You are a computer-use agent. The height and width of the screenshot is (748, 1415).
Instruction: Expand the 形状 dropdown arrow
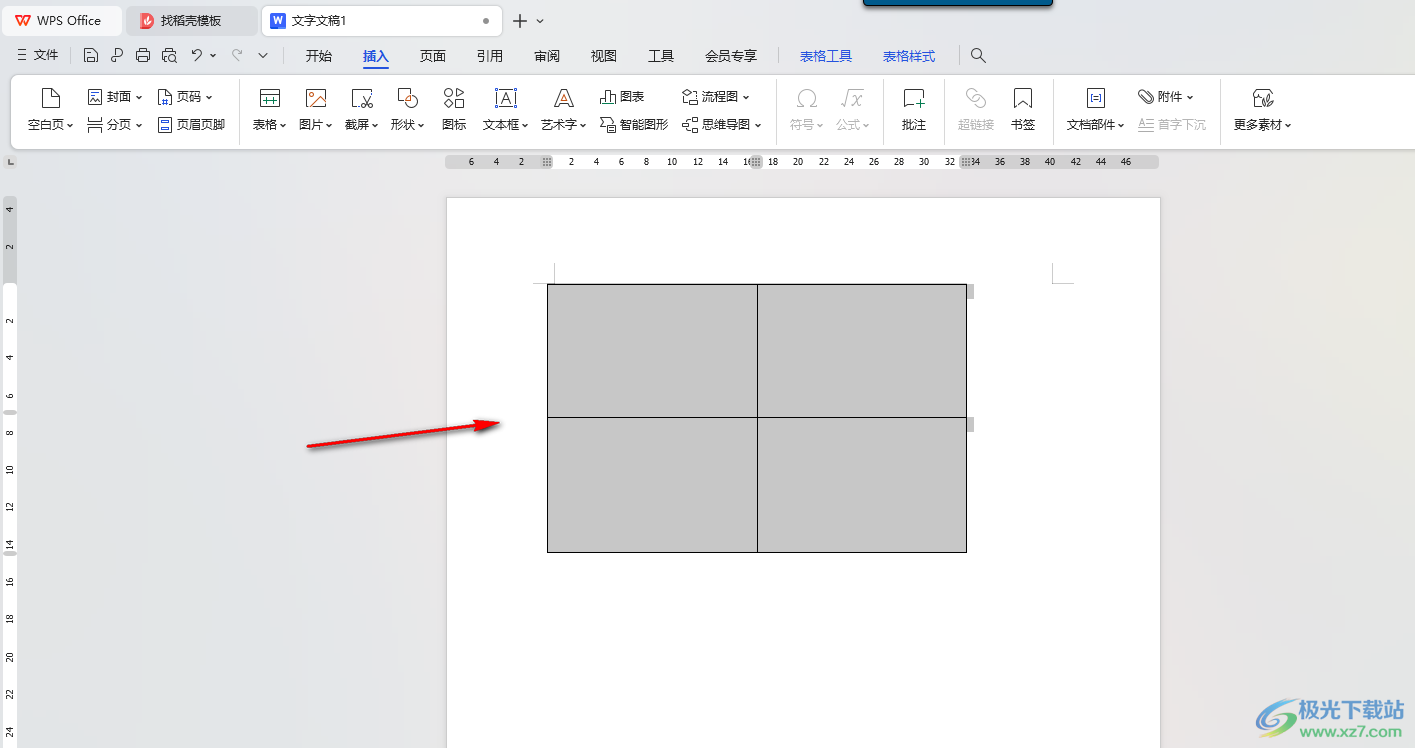pyautogui.click(x=421, y=126)
